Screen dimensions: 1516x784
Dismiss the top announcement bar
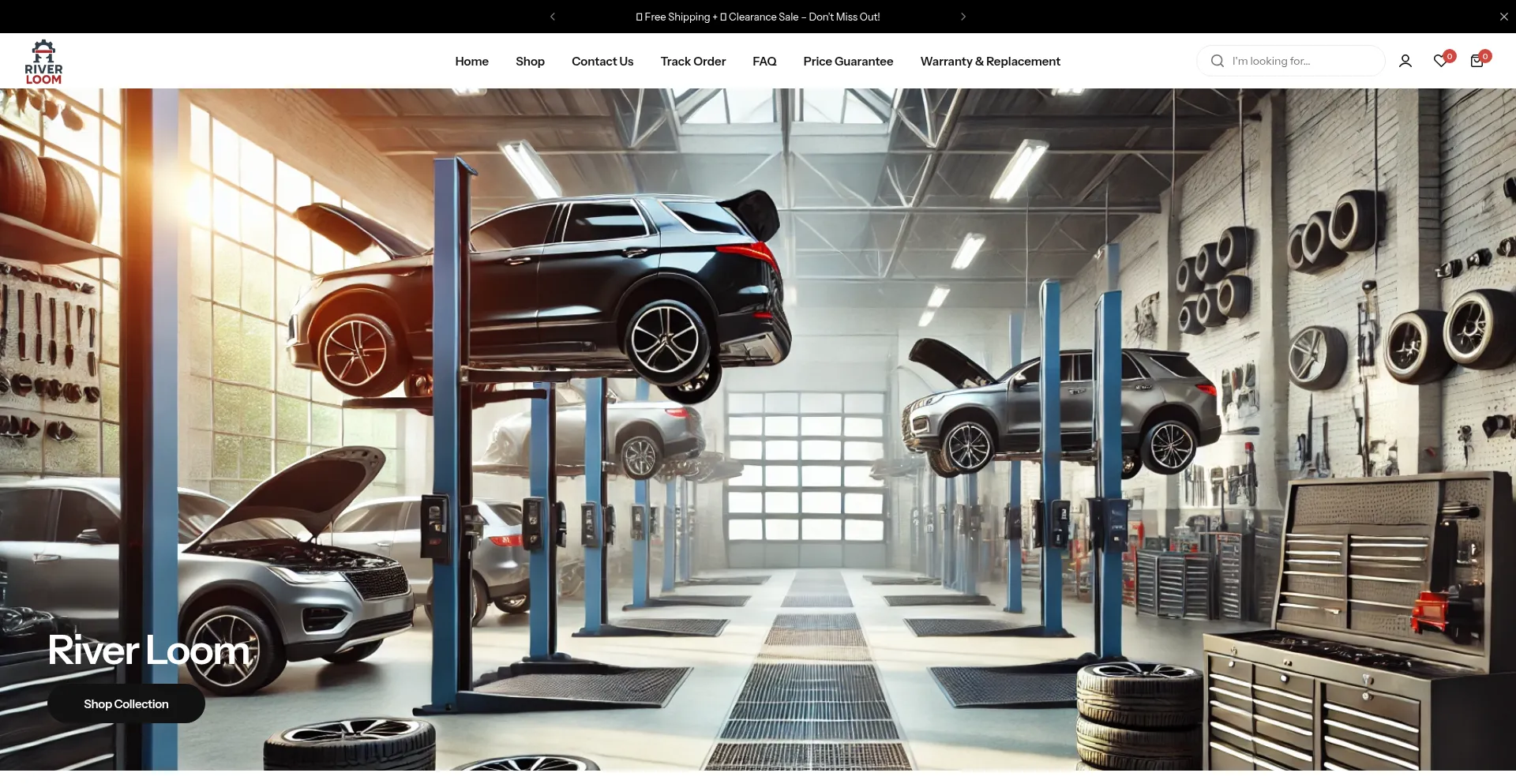click(x=1503, y=17)
